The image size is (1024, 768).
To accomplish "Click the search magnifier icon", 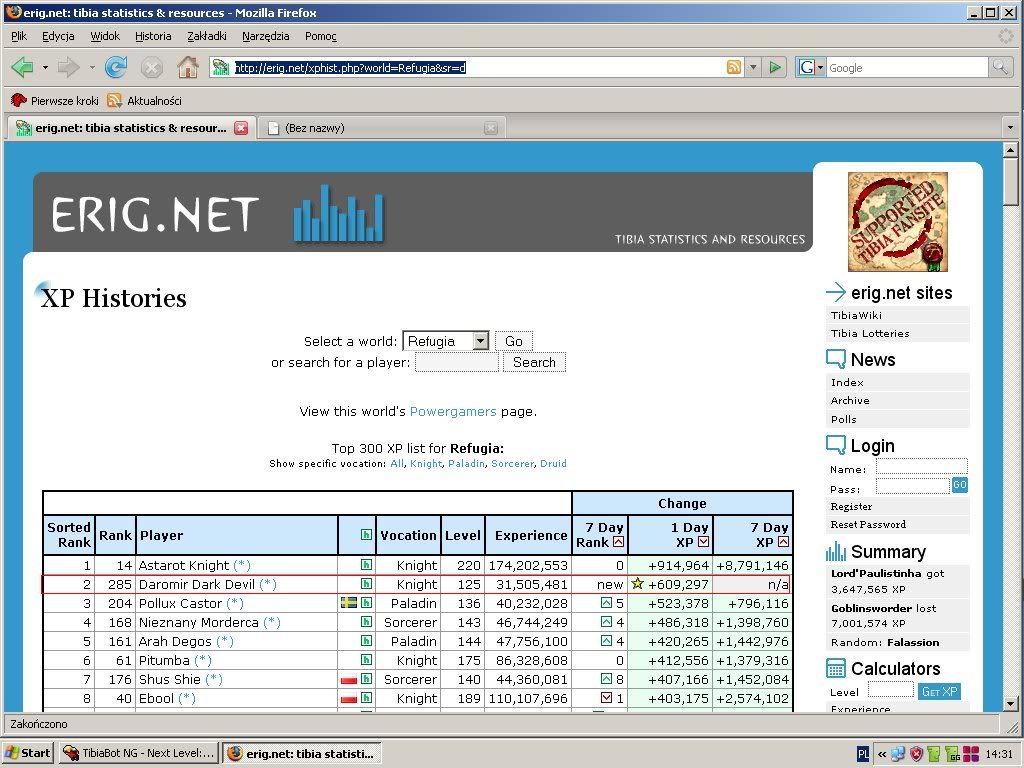I will point(1000,67).
